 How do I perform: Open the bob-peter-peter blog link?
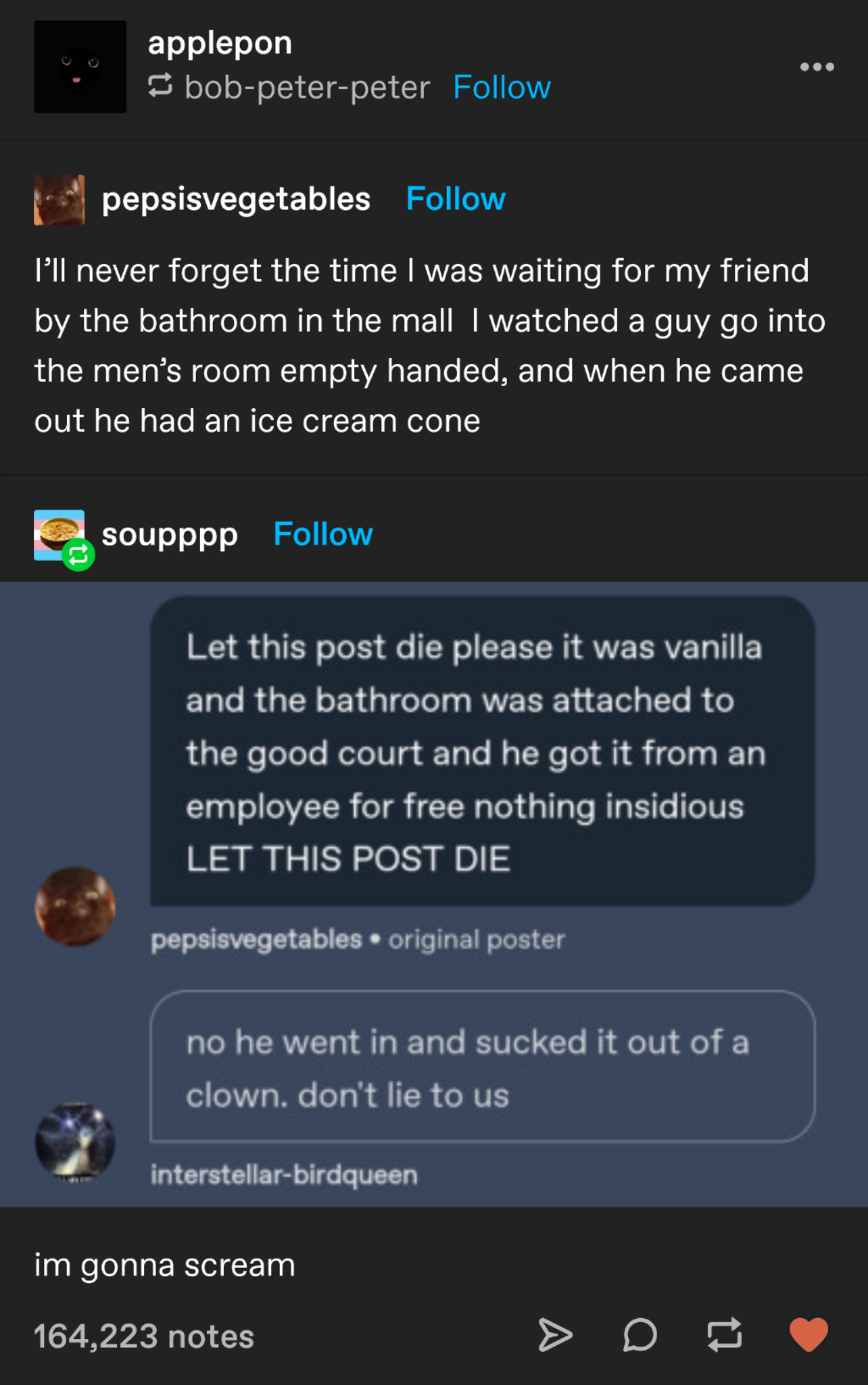point(307,88)
